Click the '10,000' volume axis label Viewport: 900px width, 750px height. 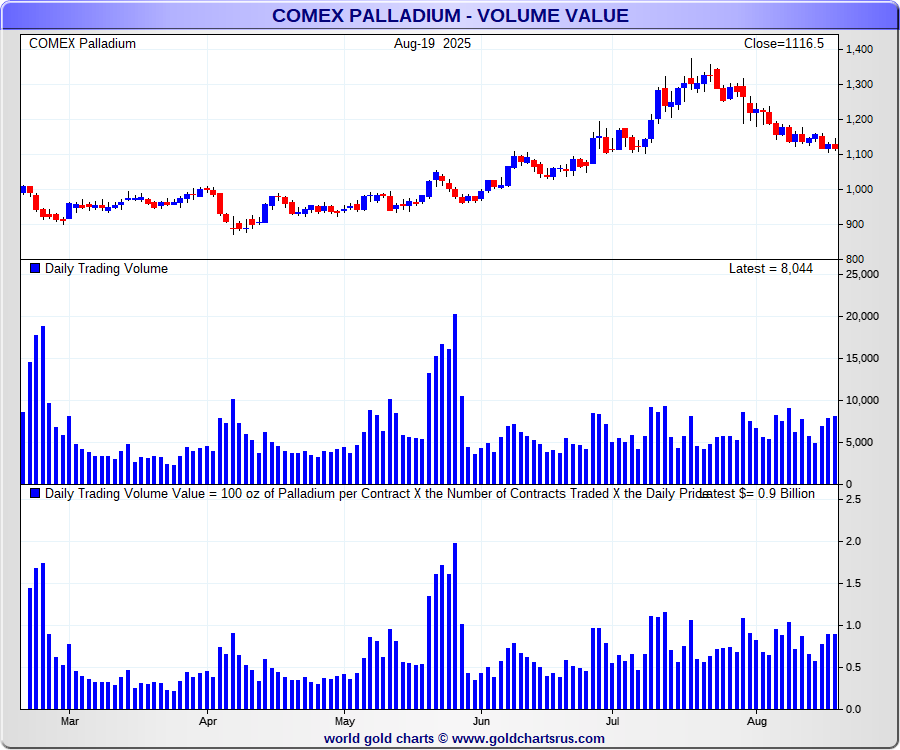[x=862, y=401]
